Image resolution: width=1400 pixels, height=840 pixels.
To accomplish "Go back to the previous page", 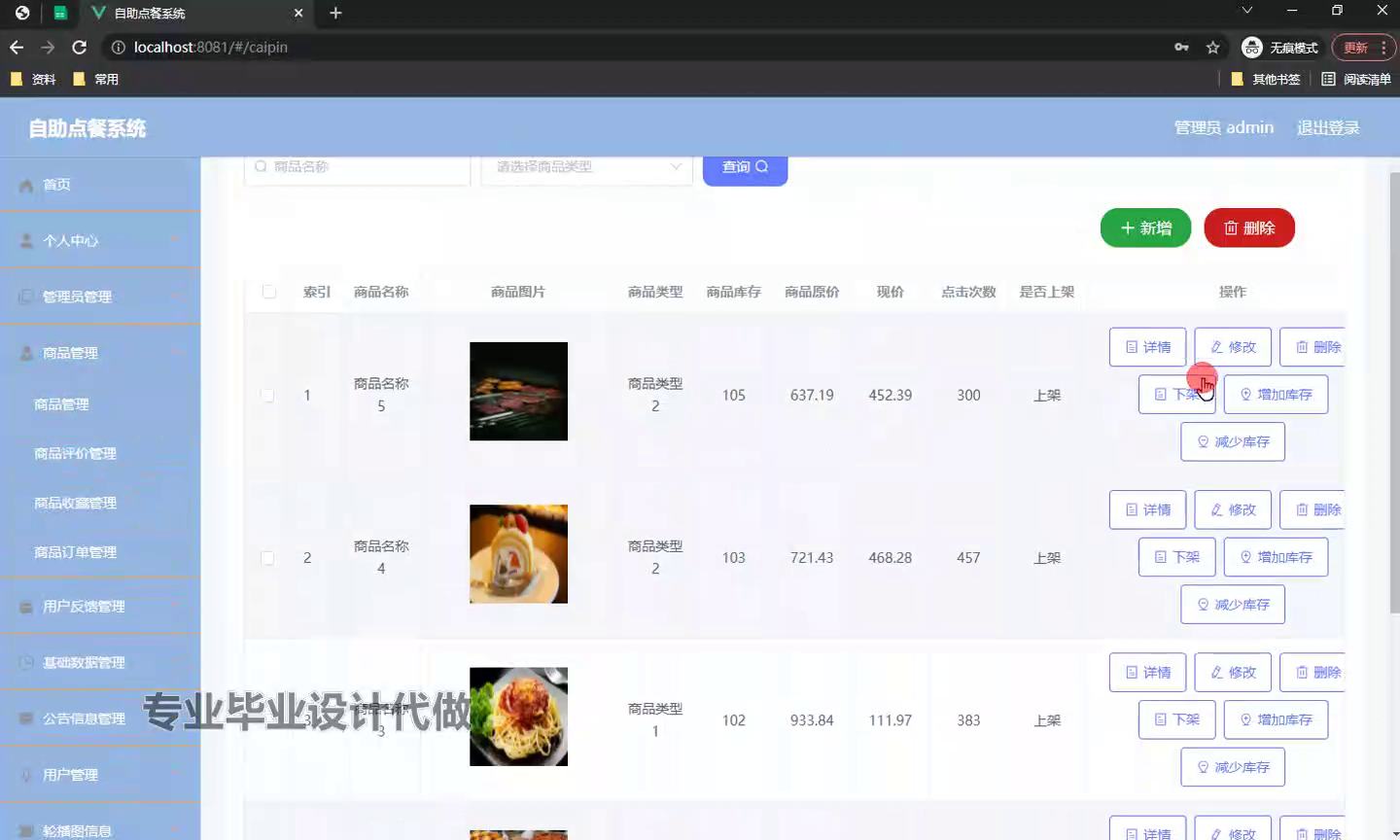I will [17, 47].
